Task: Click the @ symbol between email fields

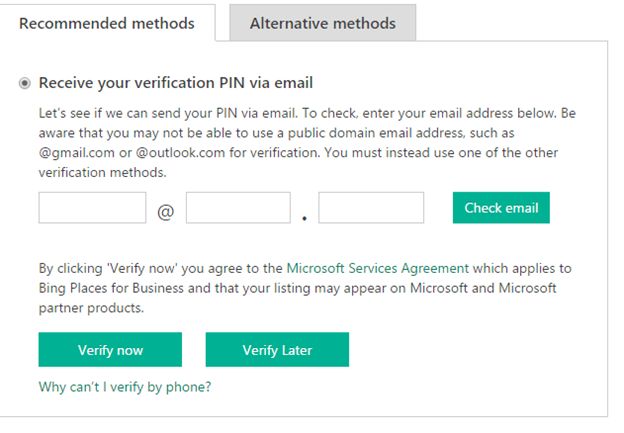Action: point(166,212)
